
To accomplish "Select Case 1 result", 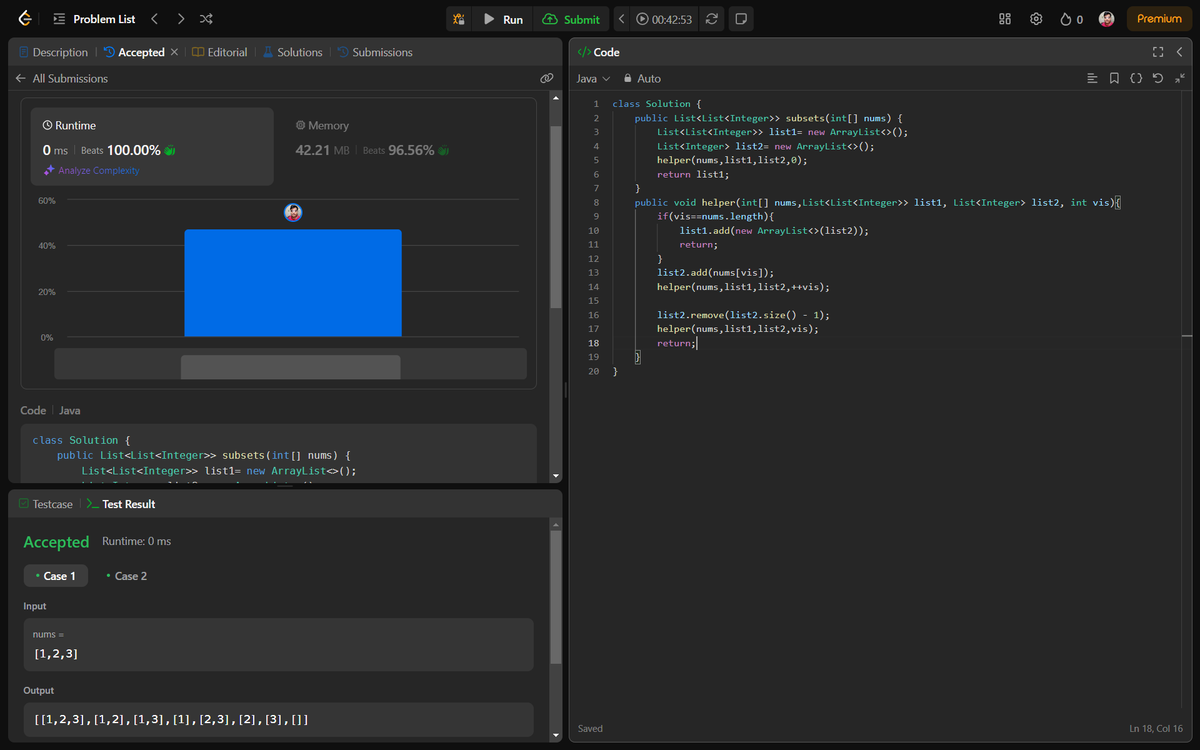I will point(56,576).
